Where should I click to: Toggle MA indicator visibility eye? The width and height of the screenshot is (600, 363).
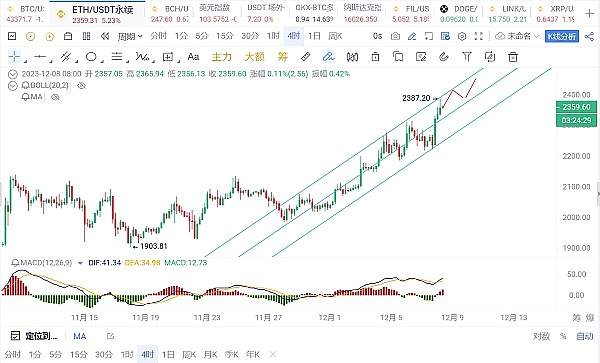pyautogui.click(x=55, y=97)
